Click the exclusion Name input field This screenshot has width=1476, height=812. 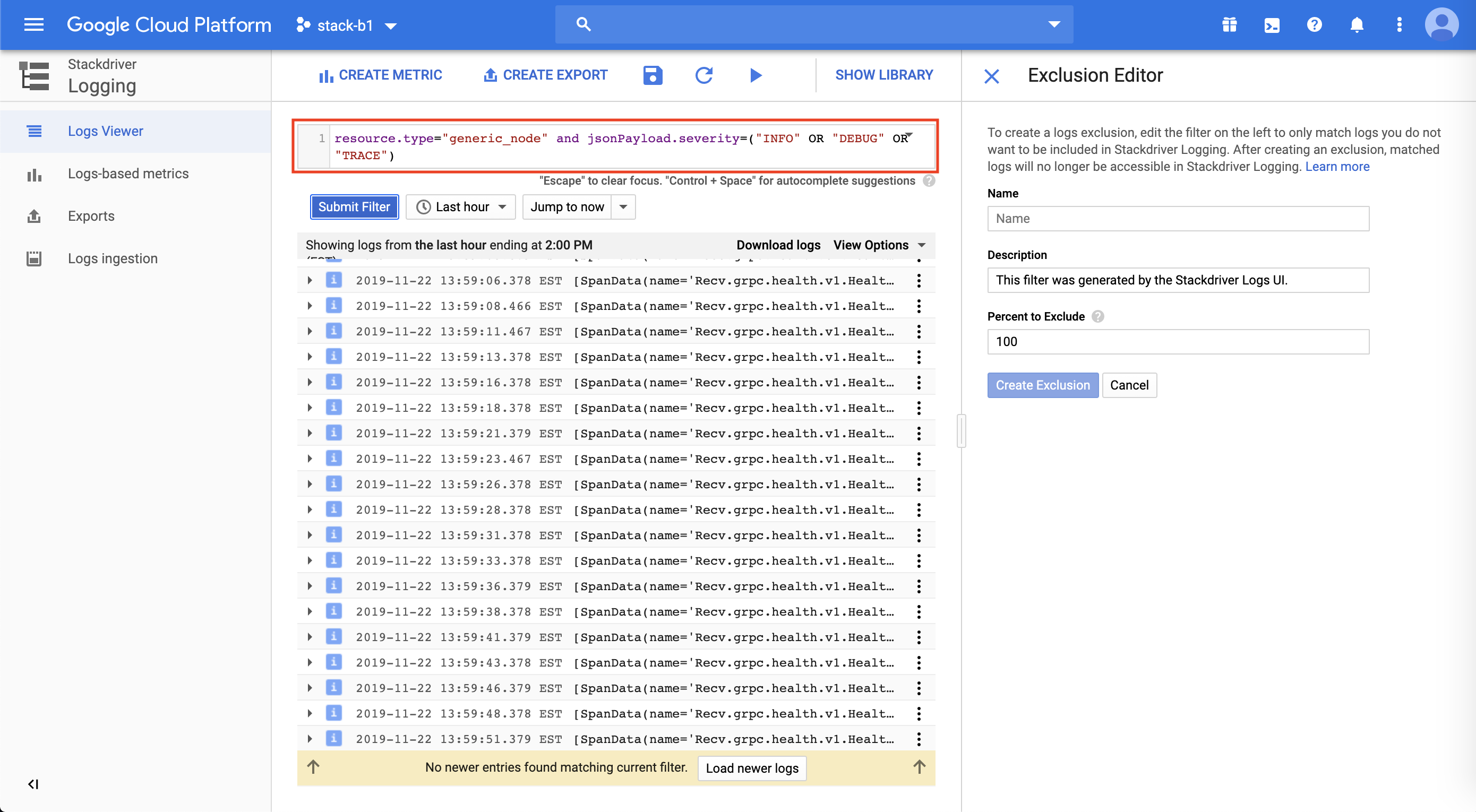click(x=1178, y=219)
